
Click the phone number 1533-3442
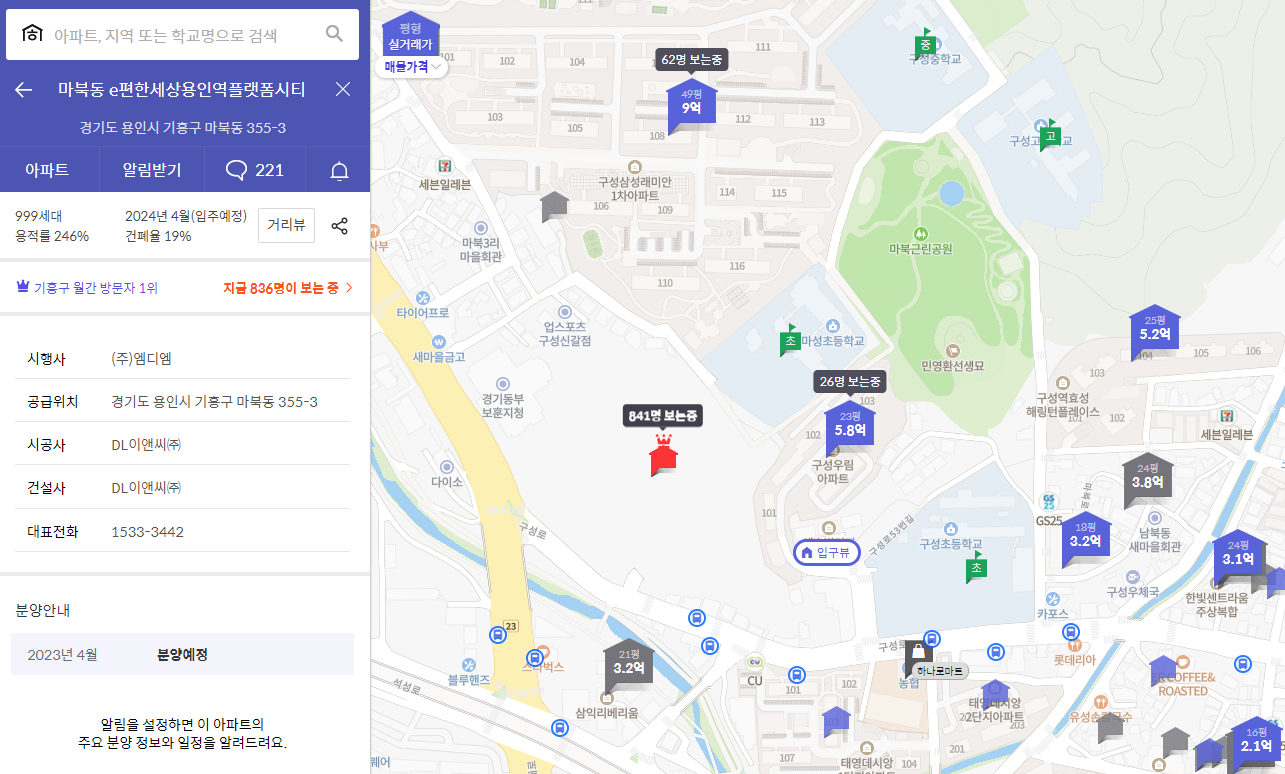148,532
